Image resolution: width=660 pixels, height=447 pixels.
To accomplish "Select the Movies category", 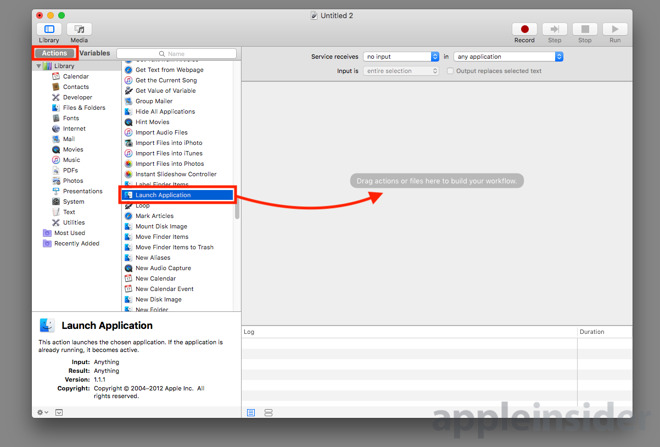I will click(x=73, y=149).
